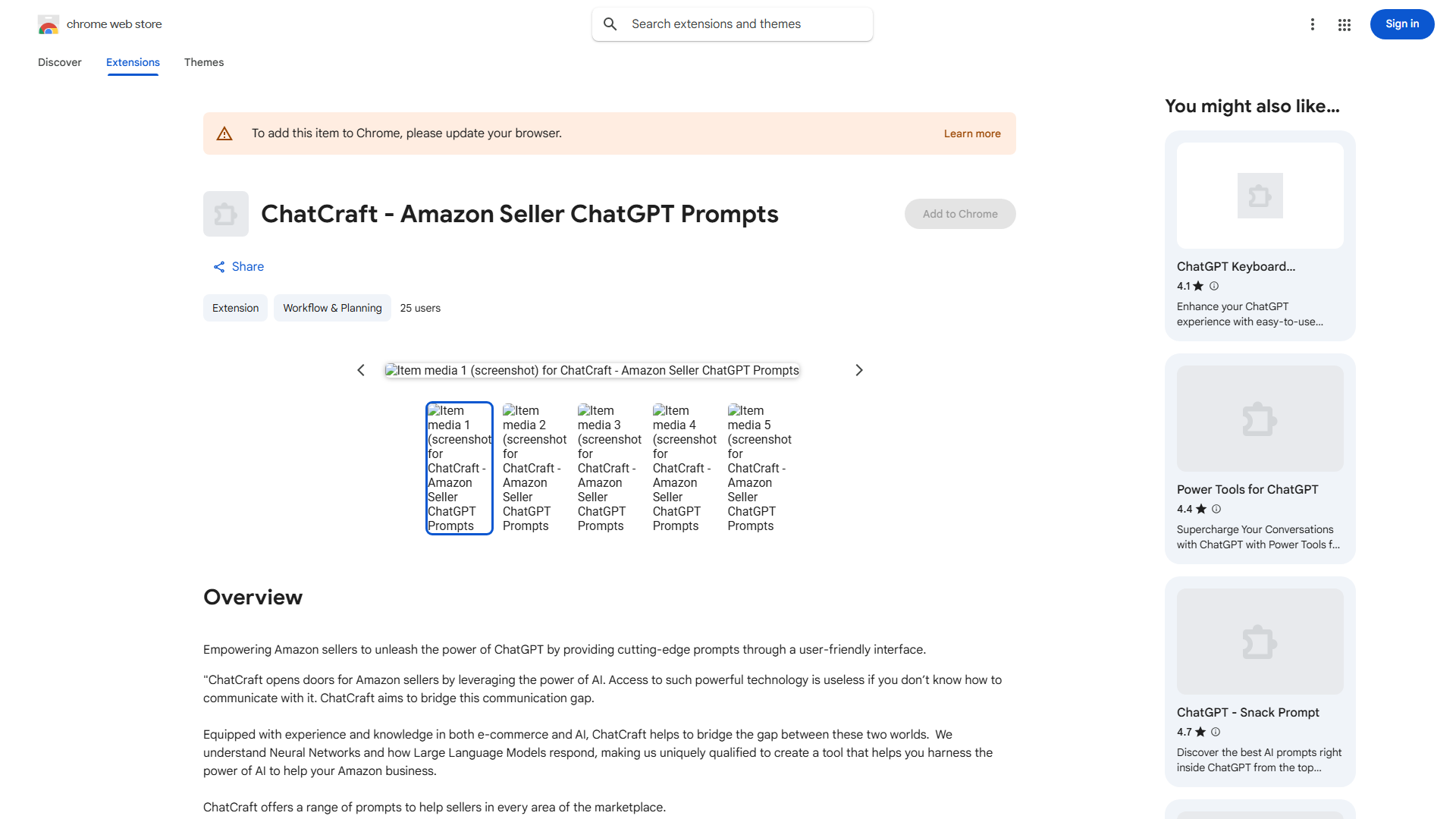Click the share icon next to Share

[x=219, y=267]
